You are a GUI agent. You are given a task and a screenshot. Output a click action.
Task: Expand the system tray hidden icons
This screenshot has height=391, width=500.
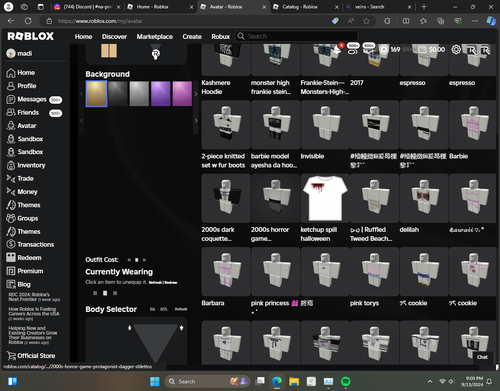coord(430,381)
